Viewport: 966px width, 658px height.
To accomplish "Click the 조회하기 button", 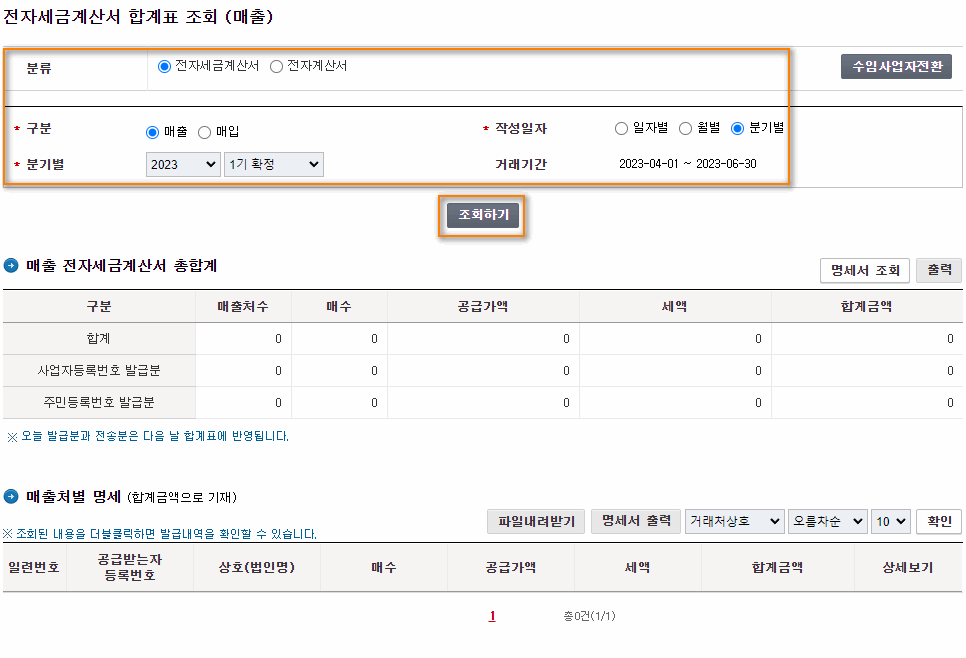I will tap(483, 215).
